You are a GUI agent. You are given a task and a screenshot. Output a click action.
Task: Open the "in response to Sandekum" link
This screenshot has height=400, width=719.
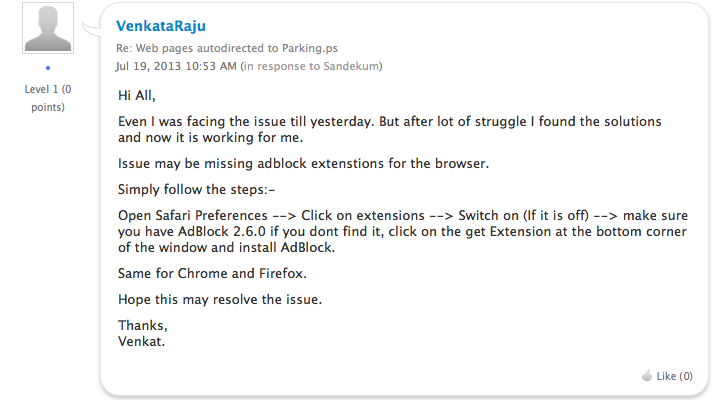point(314,66)
